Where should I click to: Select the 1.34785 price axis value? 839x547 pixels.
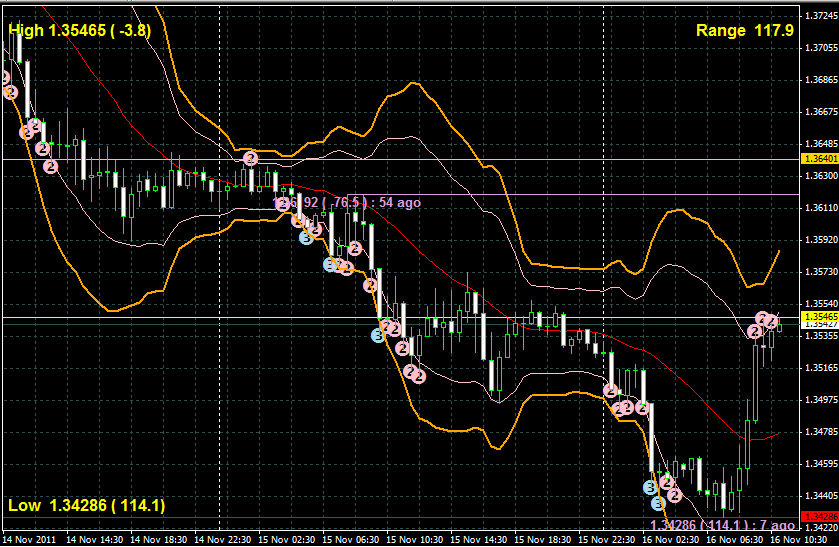(x=820, y=432)
